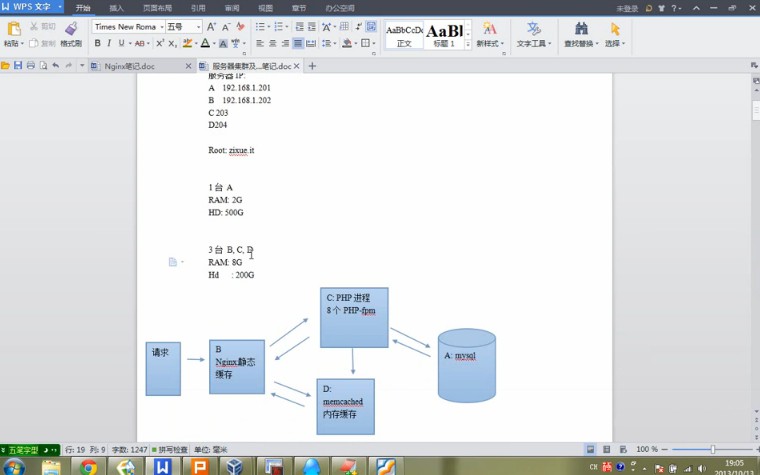Switch to the Insert ribbon tab
Viewport: 760px width, 475px height.
point(116,8)
